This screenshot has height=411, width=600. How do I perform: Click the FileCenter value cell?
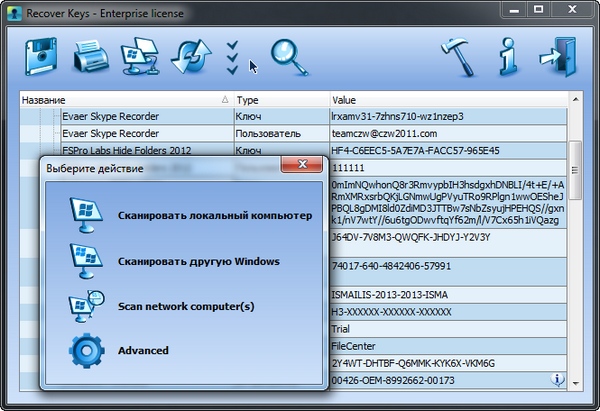448,346
